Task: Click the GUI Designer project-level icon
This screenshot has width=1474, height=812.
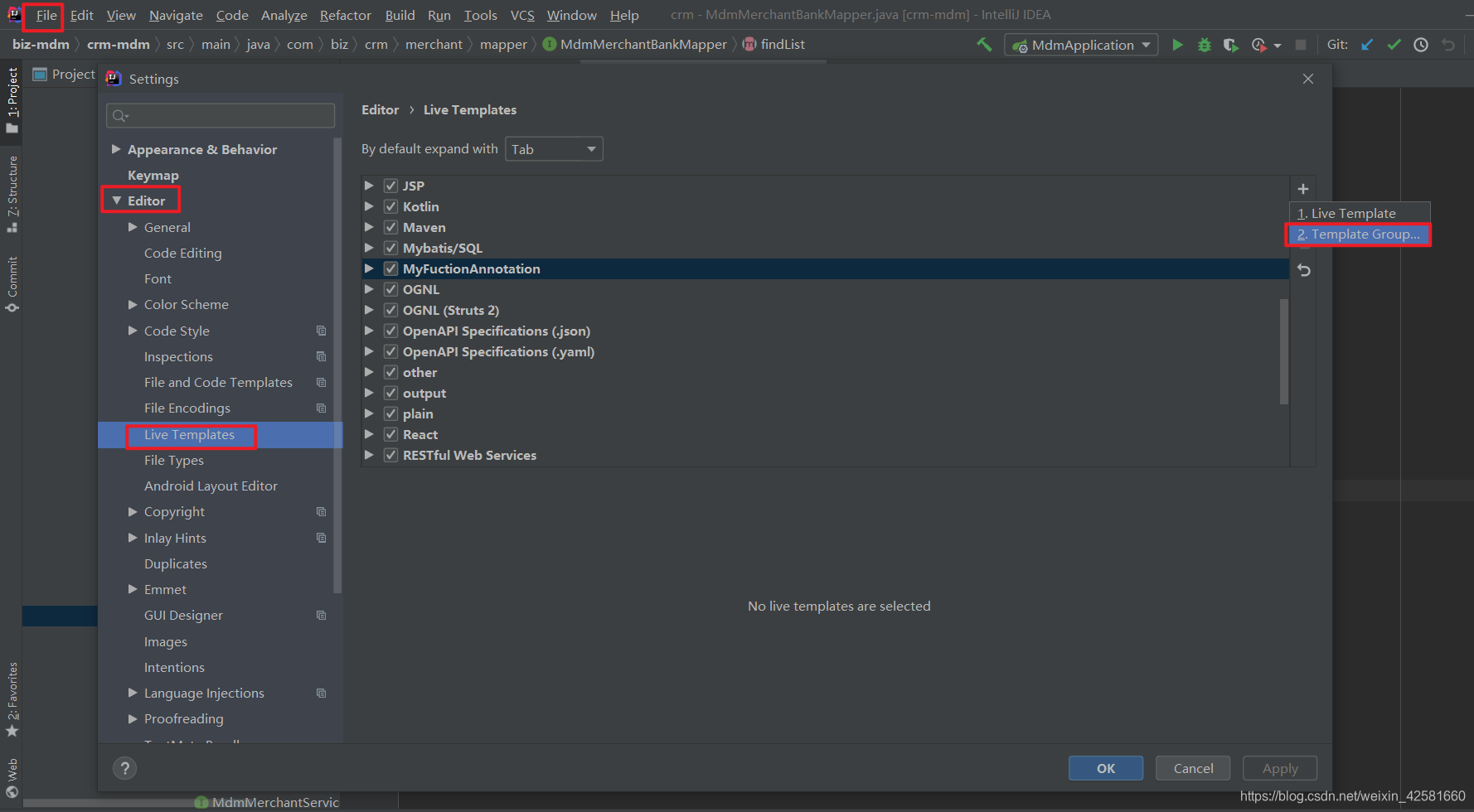Action: pos(322,615)
